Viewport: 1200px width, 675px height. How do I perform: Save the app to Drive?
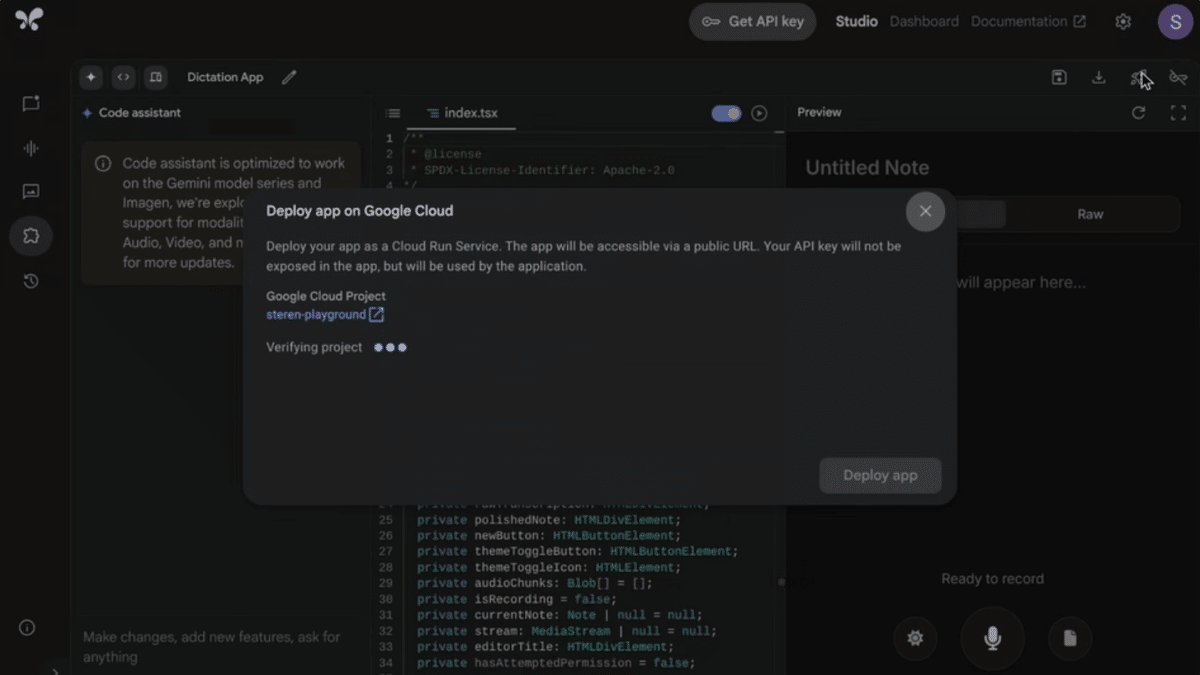point(1059,76)
